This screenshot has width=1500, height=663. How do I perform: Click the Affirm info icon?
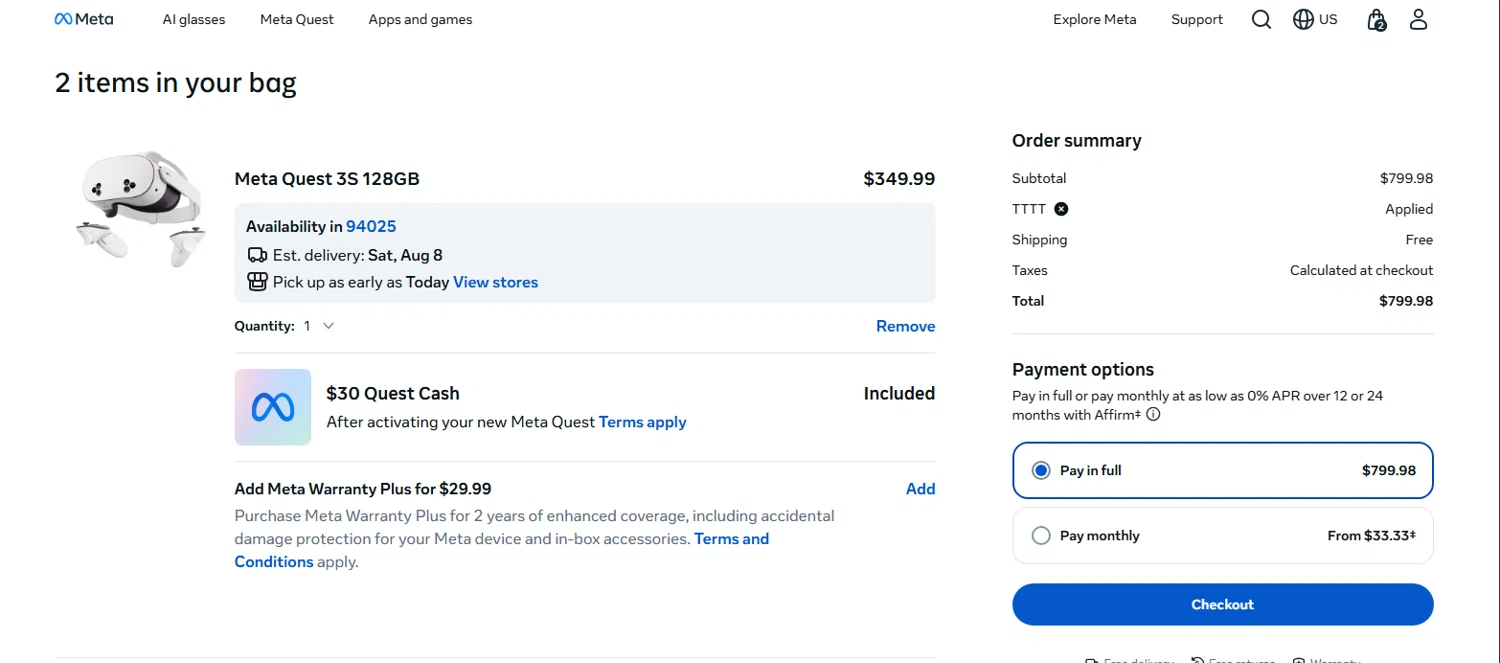[x=1153, y=415]
